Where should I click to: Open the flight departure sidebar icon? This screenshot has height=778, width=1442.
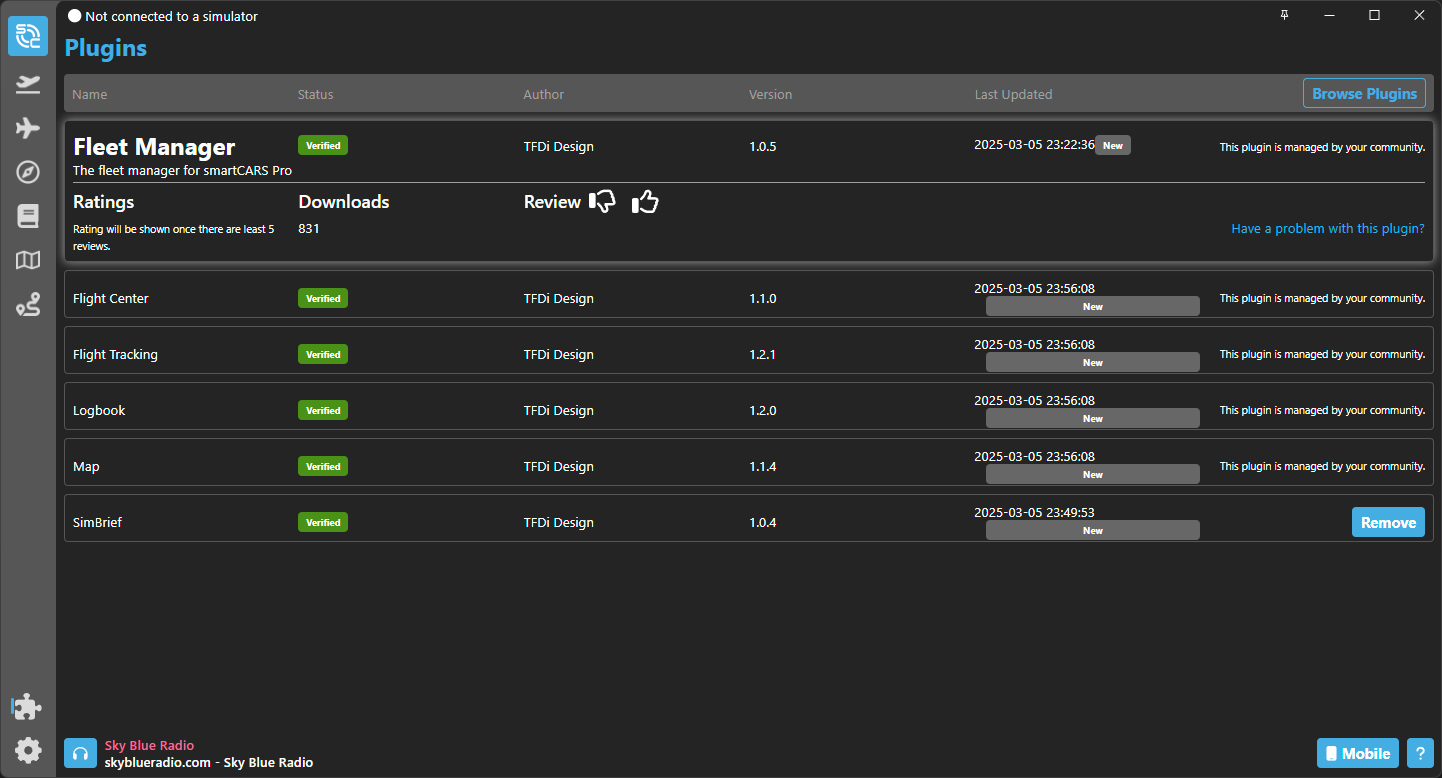(x=28, y=84)
